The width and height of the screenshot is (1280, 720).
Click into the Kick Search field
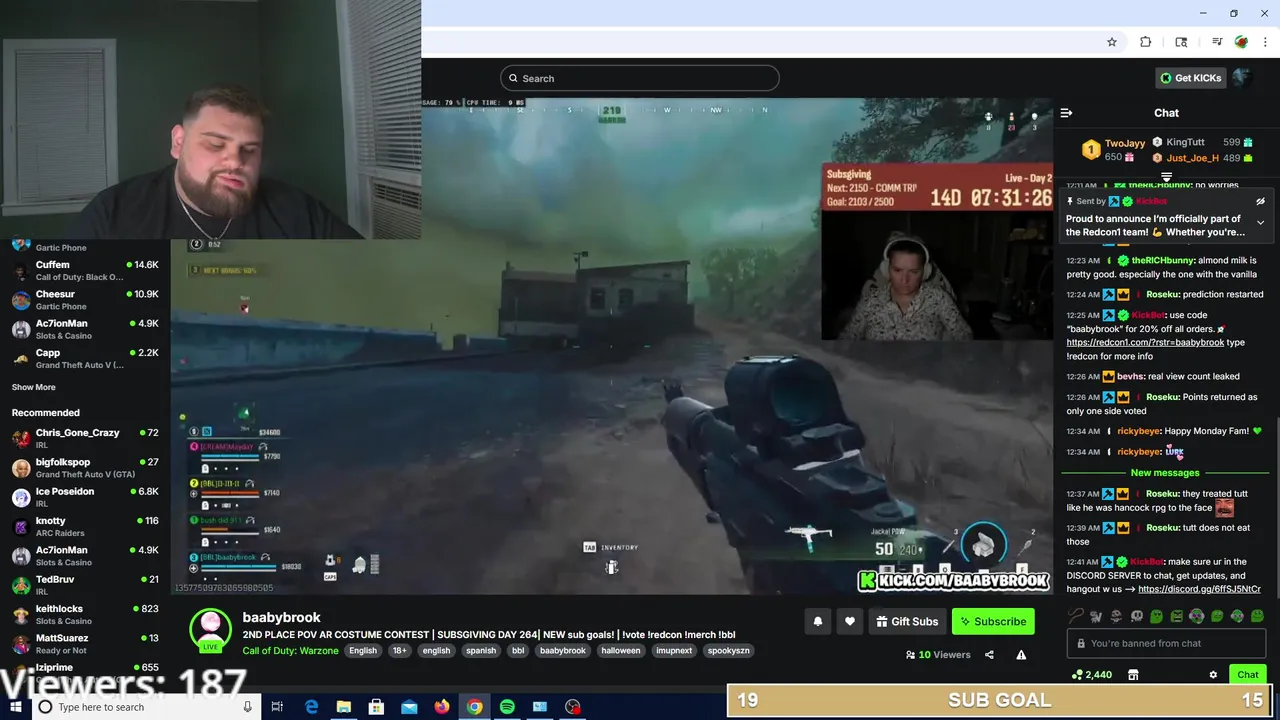click(640, 78)
